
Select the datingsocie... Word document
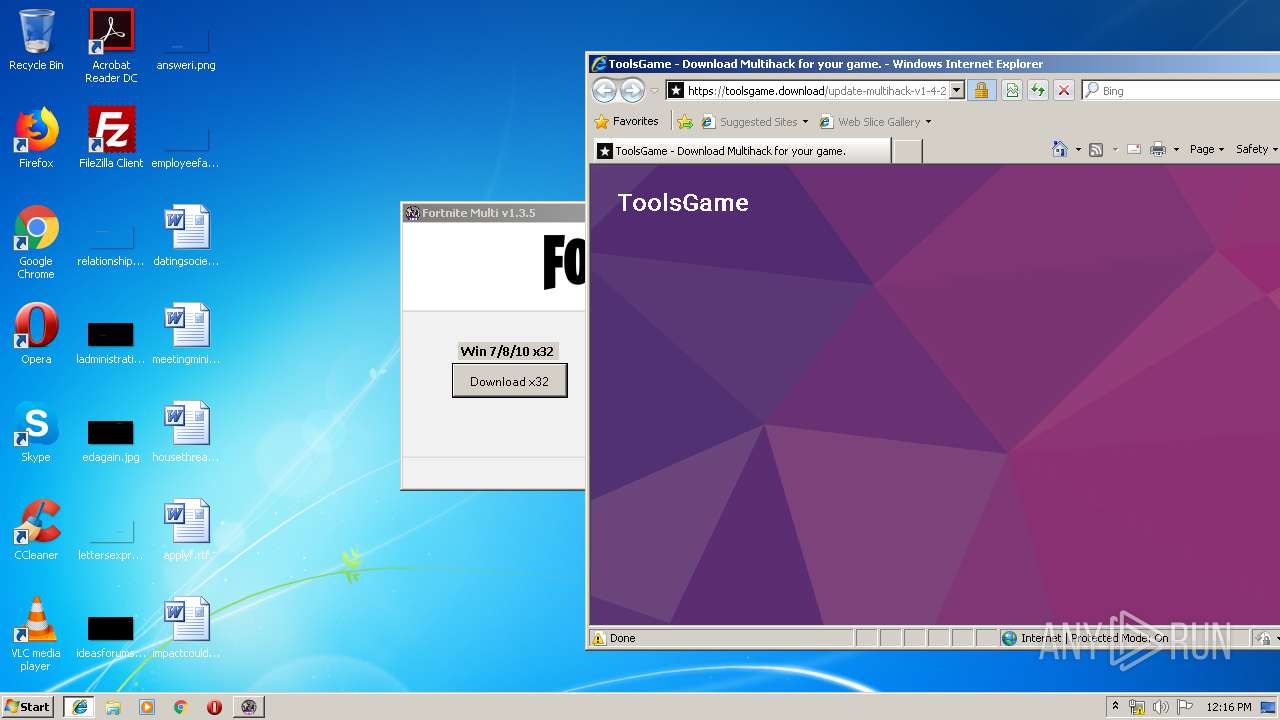(186, 236)
